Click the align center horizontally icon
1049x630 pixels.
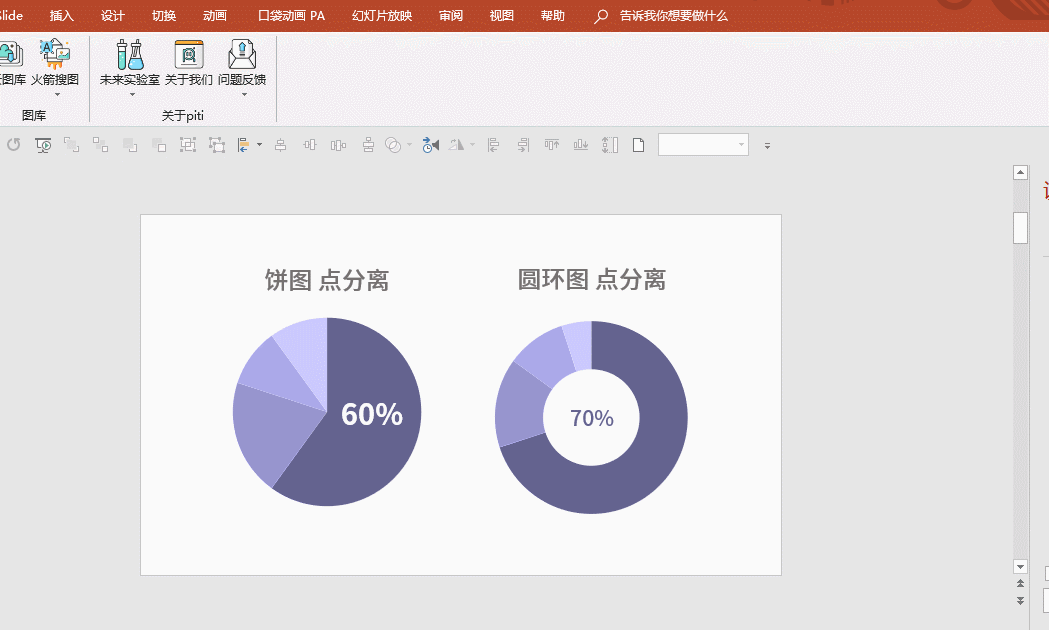281,144
